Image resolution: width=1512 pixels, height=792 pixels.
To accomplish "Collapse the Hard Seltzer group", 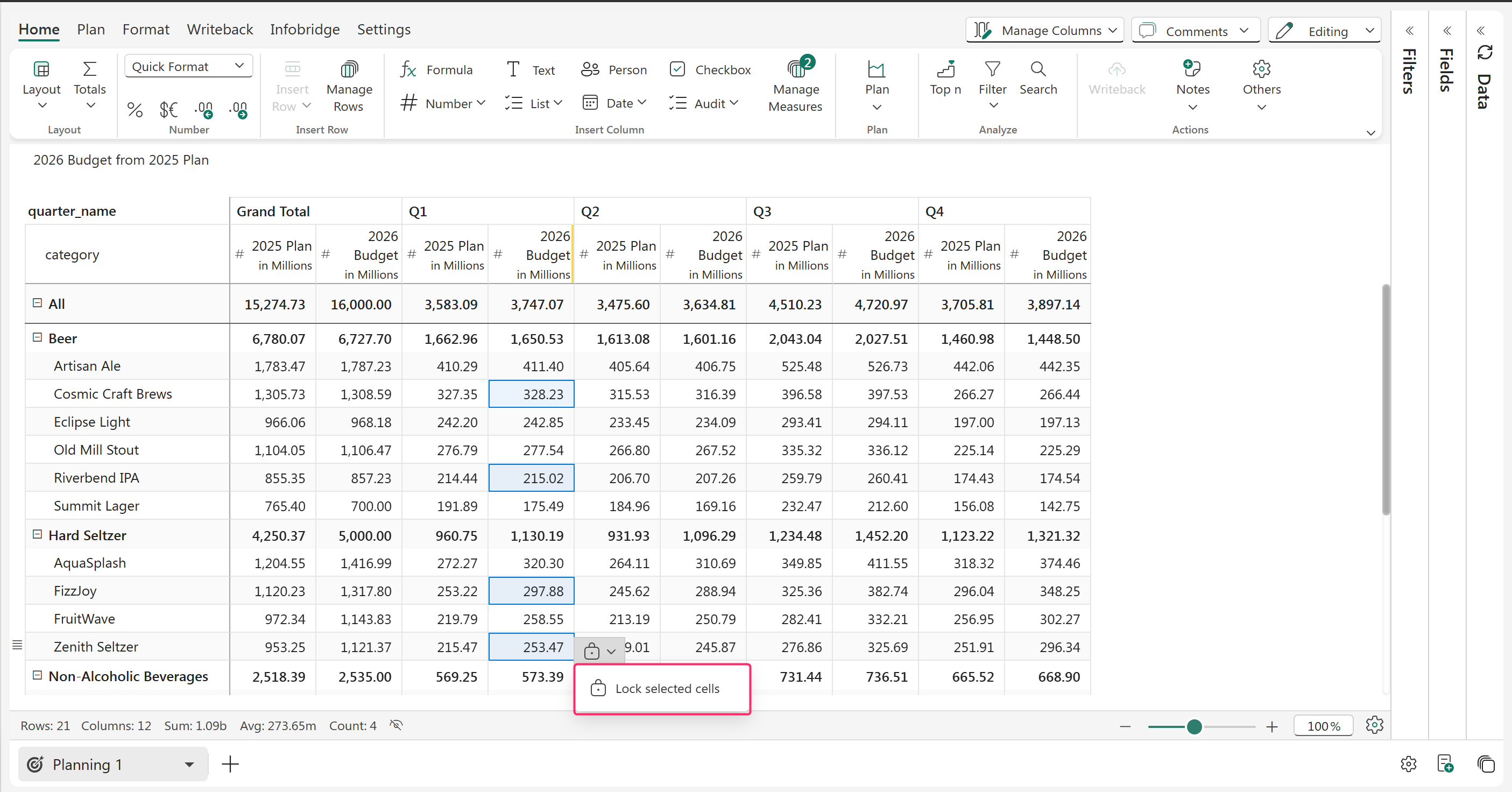I will (x=38, y=534).
